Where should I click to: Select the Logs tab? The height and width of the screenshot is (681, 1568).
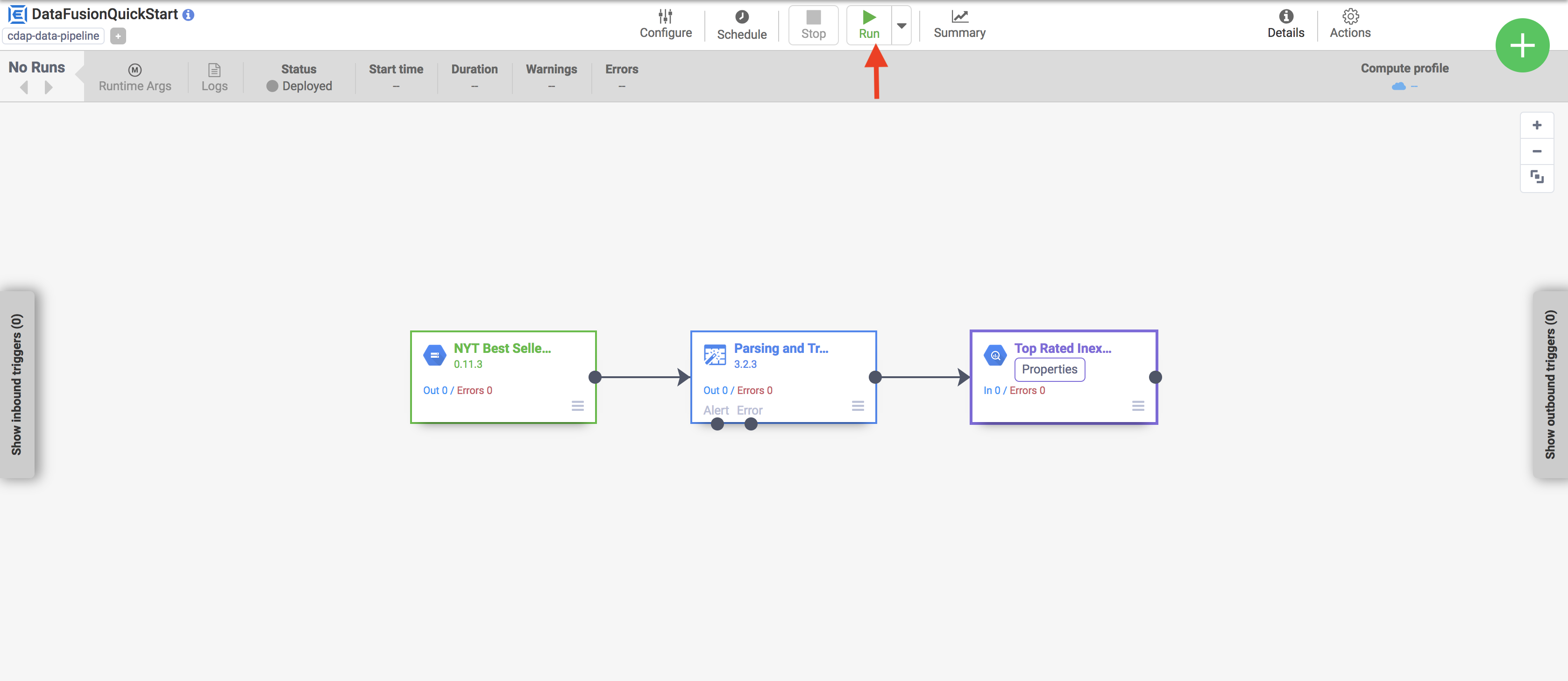point(214,77)
